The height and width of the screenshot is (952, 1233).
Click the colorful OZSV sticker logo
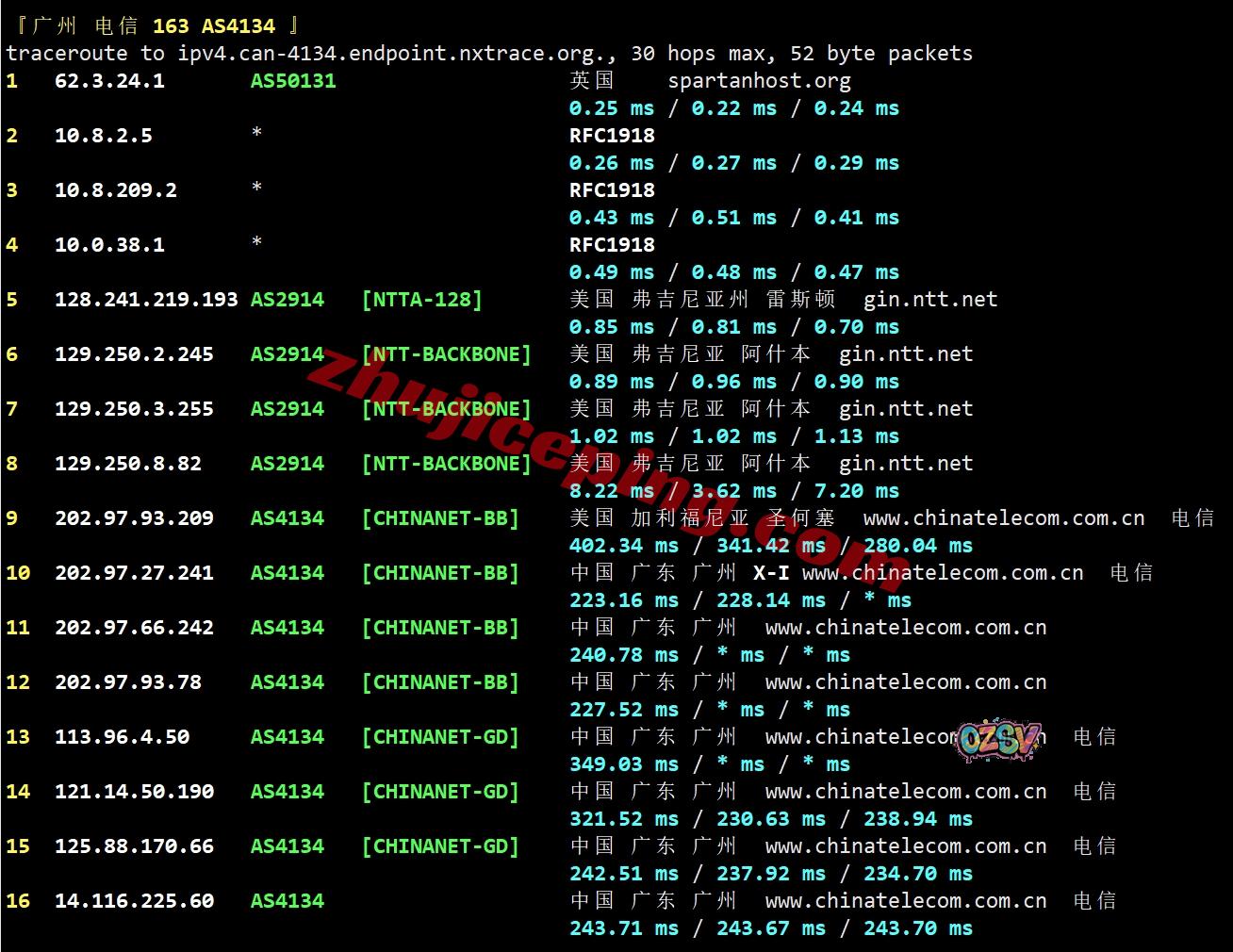point(1000,740)
